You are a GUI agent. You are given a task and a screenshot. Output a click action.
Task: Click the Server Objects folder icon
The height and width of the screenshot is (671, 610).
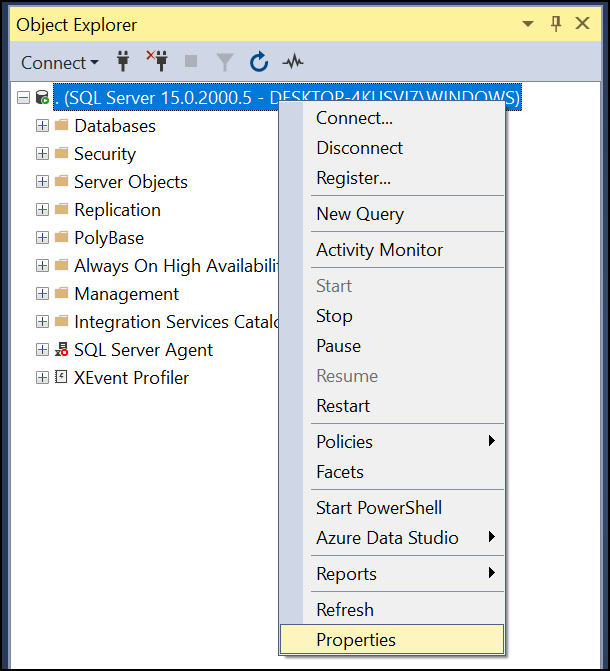62,181
